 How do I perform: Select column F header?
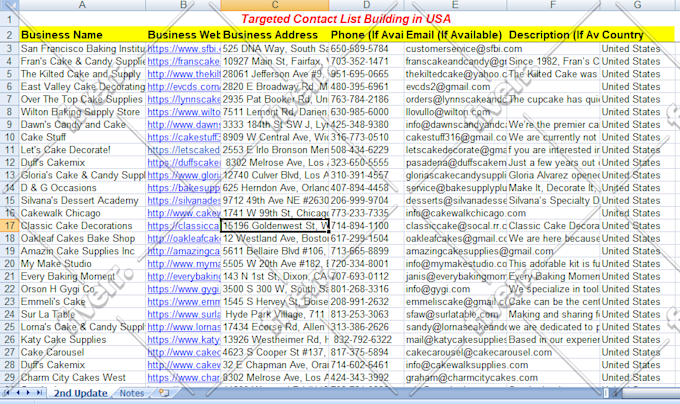pos(553,5)
